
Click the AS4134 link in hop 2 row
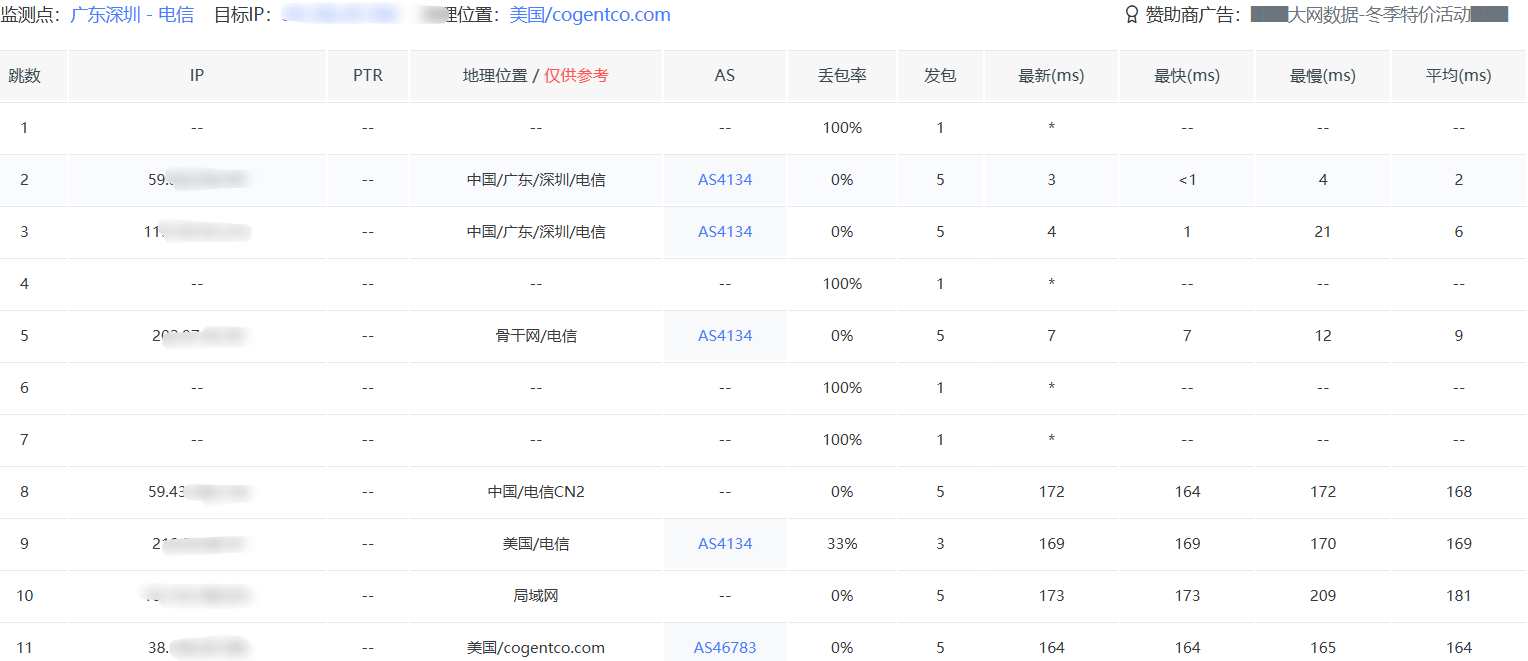[725, 180]
